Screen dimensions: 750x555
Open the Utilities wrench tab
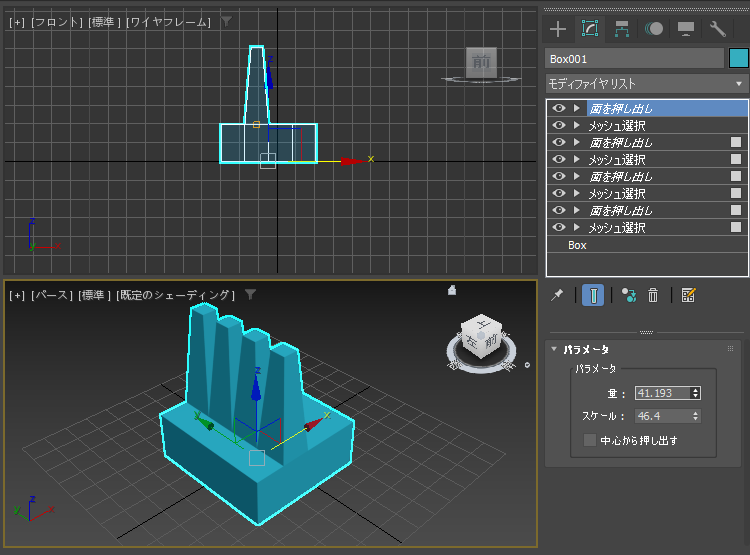(x=717, y=29)
